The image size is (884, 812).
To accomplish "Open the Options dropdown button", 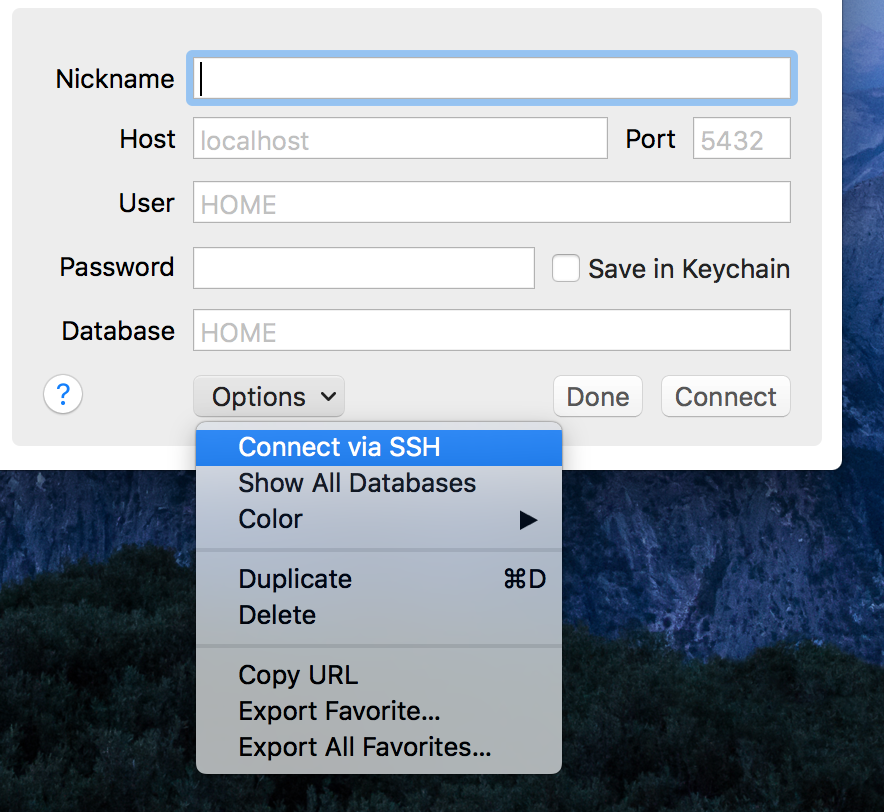I will point(269,396).
